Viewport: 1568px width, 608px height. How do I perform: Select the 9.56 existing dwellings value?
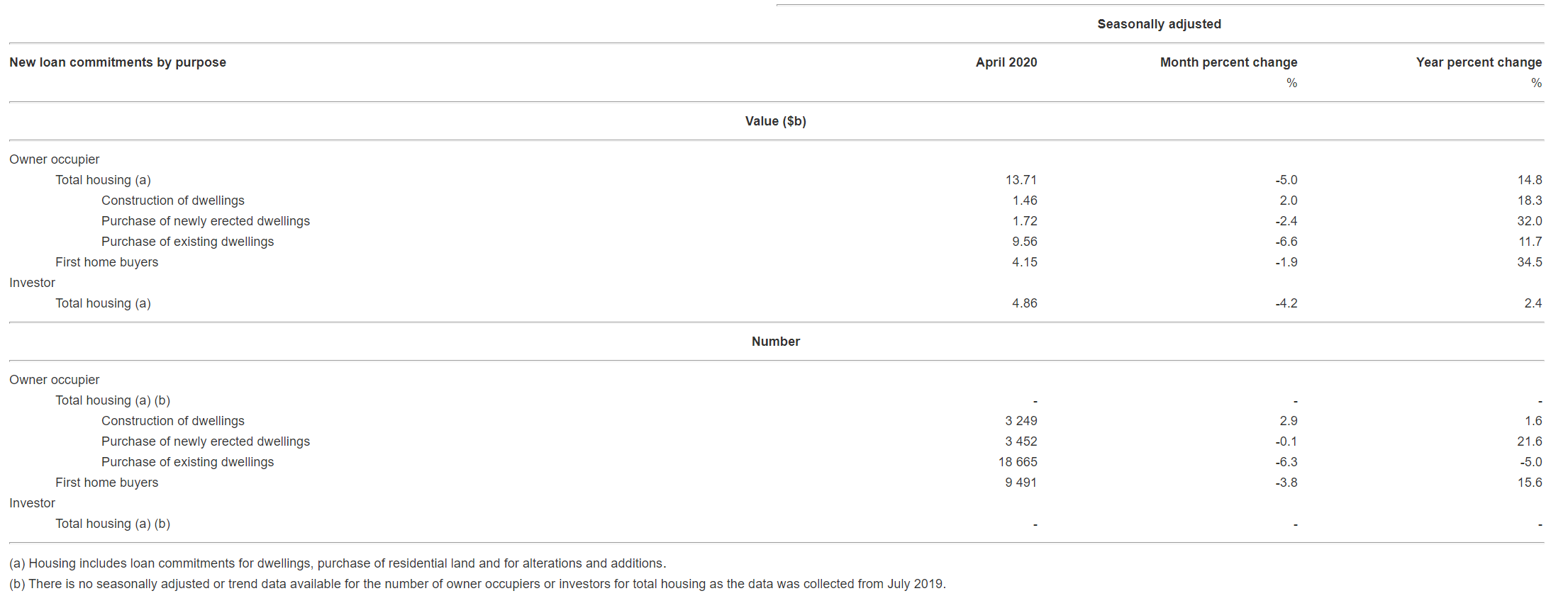[x=1024, y=242]
